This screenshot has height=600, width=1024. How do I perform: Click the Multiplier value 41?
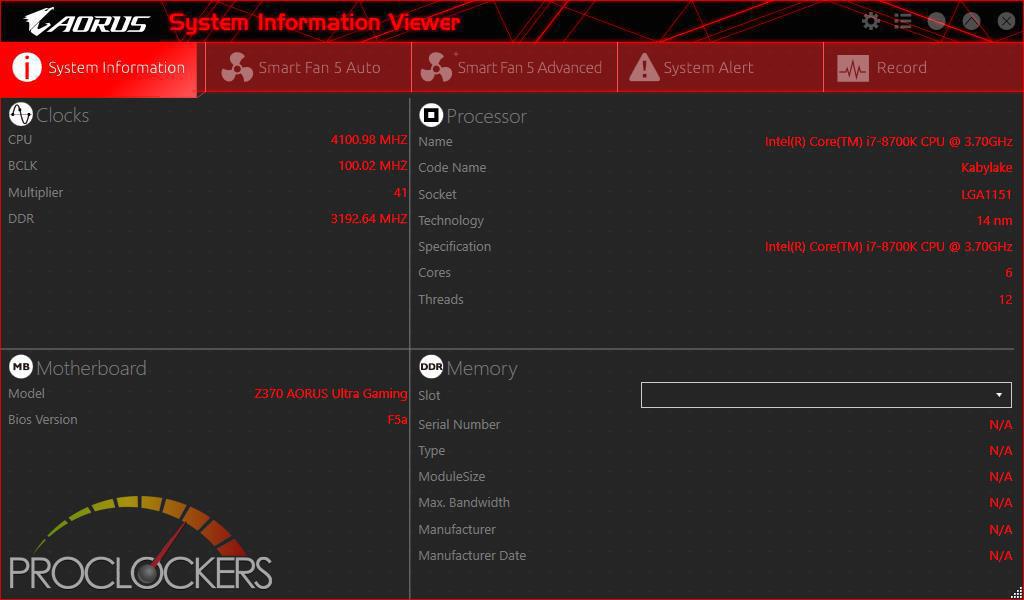[x=400, y=193]
